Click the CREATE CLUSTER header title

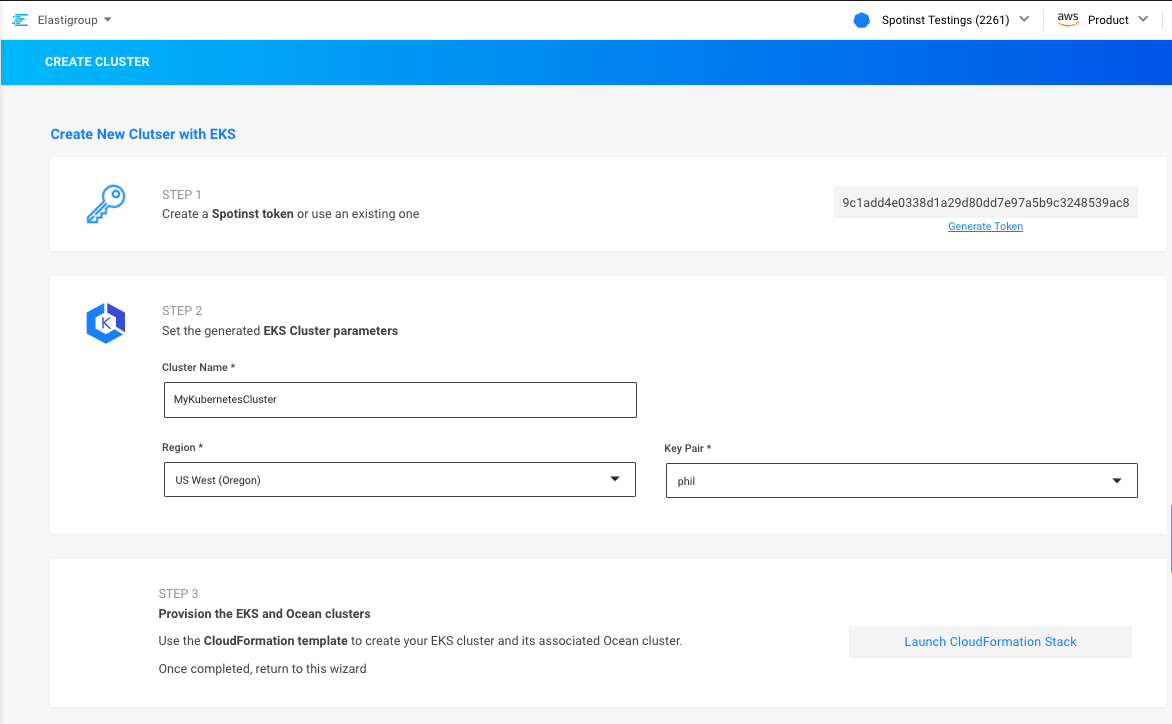(97, 62)
